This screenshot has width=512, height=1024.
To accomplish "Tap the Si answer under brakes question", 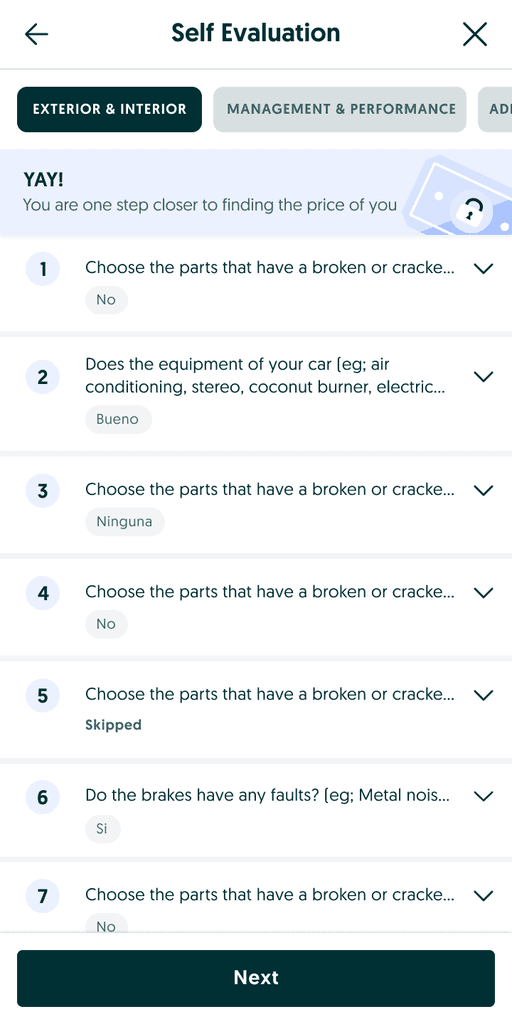I will 103,829.
